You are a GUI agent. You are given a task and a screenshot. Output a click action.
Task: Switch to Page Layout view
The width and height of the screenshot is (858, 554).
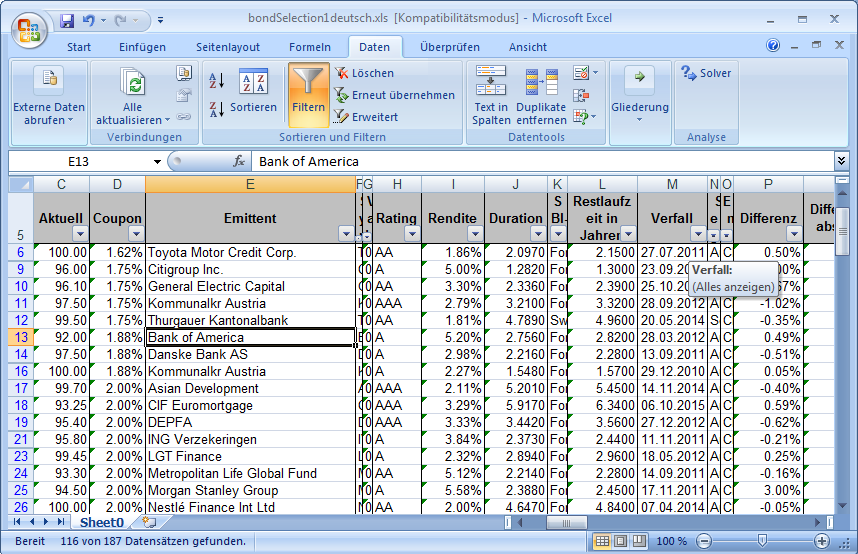coord(621,541)
